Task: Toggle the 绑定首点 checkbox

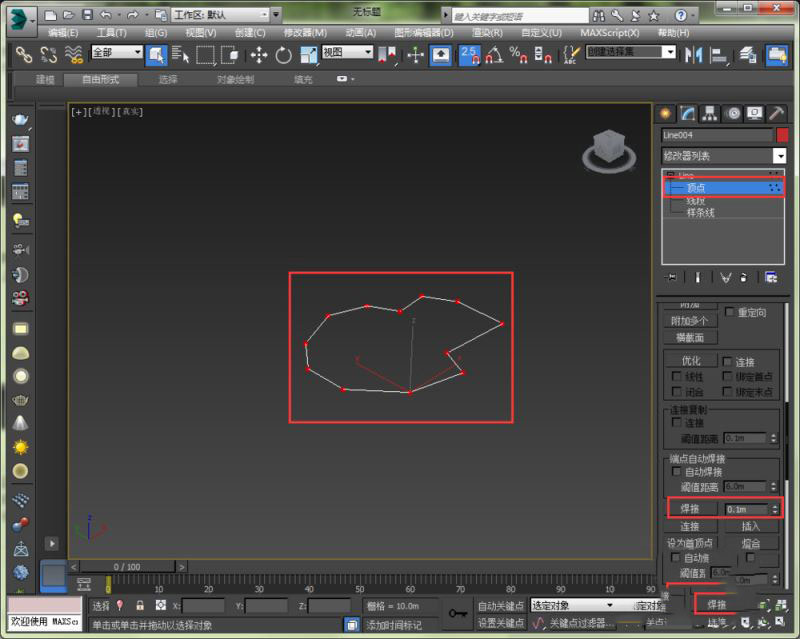Action: (x=728, y=377)
